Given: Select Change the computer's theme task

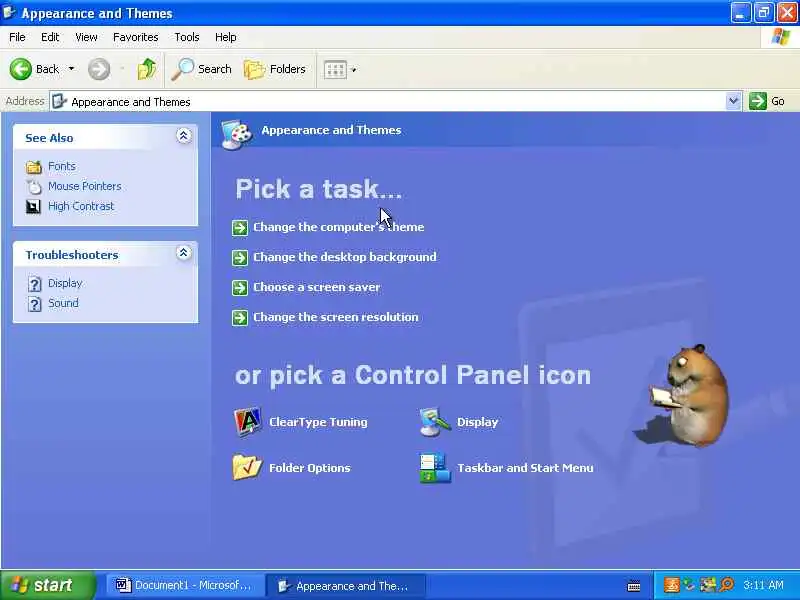Looking at the screenshot, I should click(339, 227).
